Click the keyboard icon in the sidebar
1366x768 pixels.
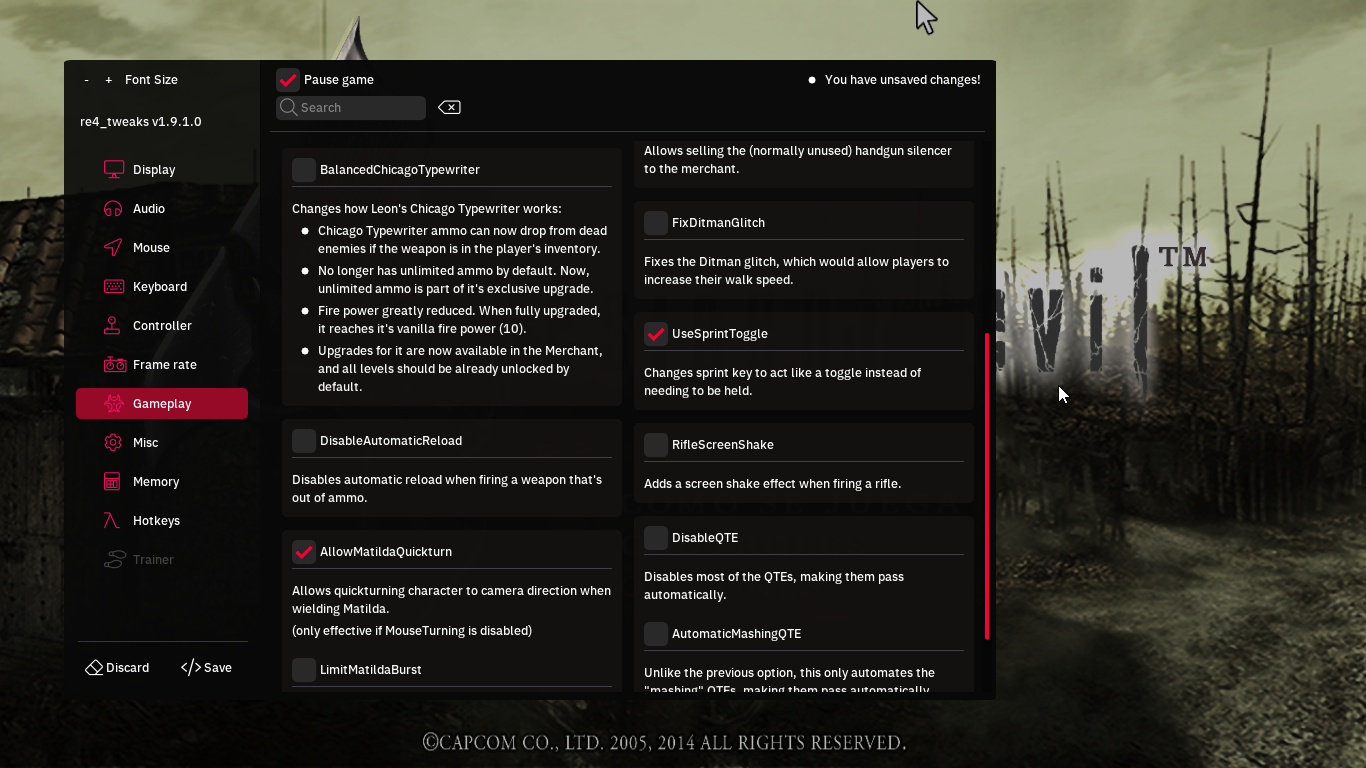pos(114,287)
